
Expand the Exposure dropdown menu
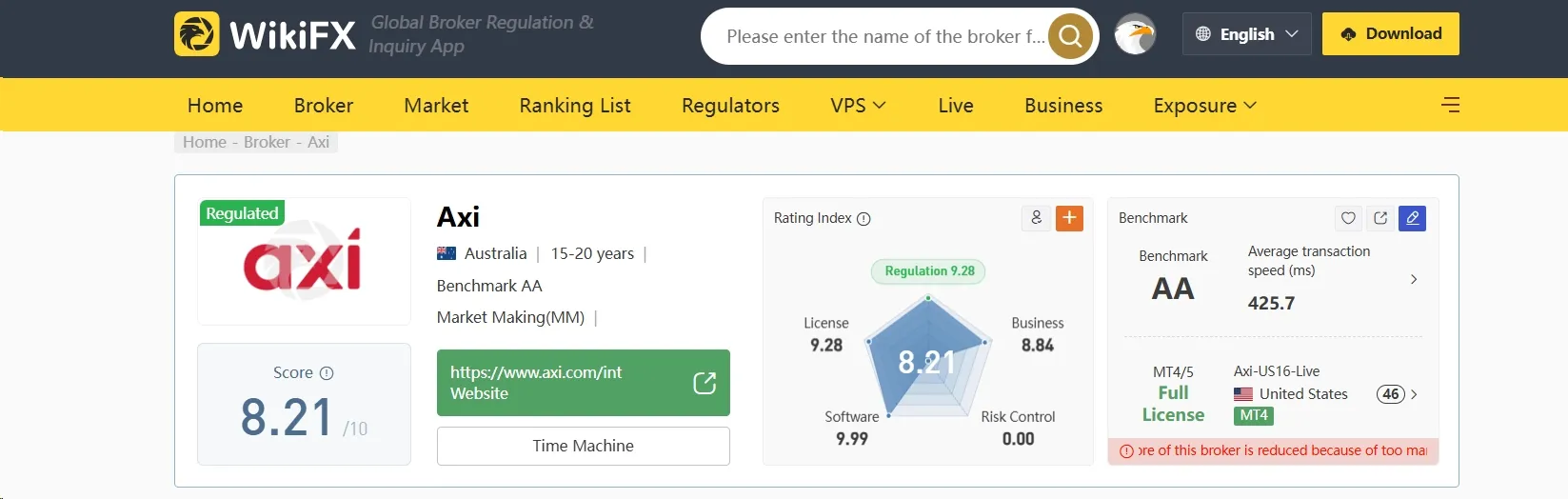(x=1205, y=106)
